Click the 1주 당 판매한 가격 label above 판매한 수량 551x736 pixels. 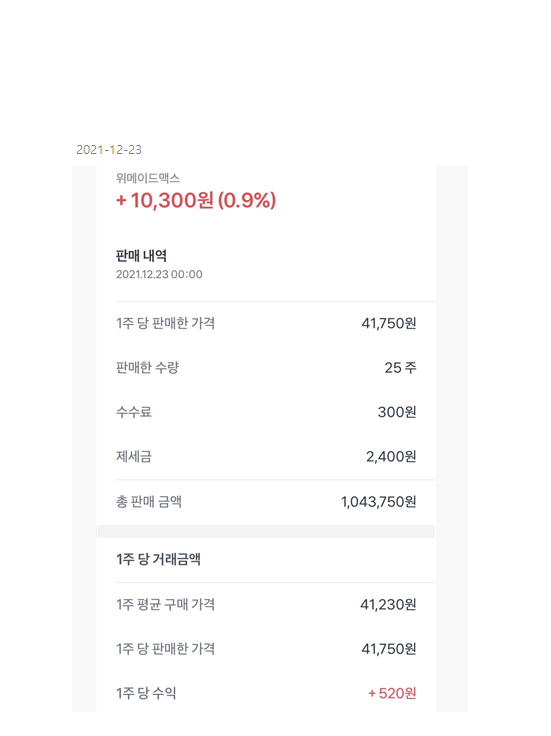coord(166,323)
